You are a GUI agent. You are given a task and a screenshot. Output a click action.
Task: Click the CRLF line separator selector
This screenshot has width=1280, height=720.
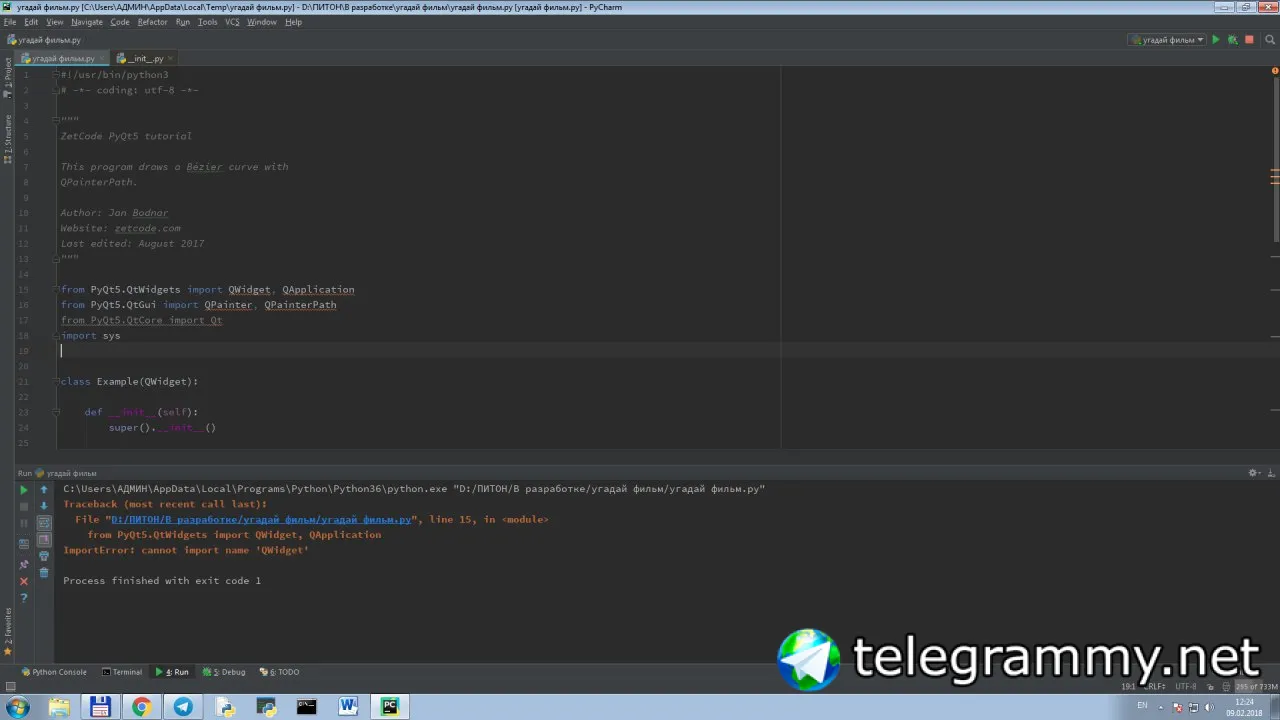coord(1155,687)
